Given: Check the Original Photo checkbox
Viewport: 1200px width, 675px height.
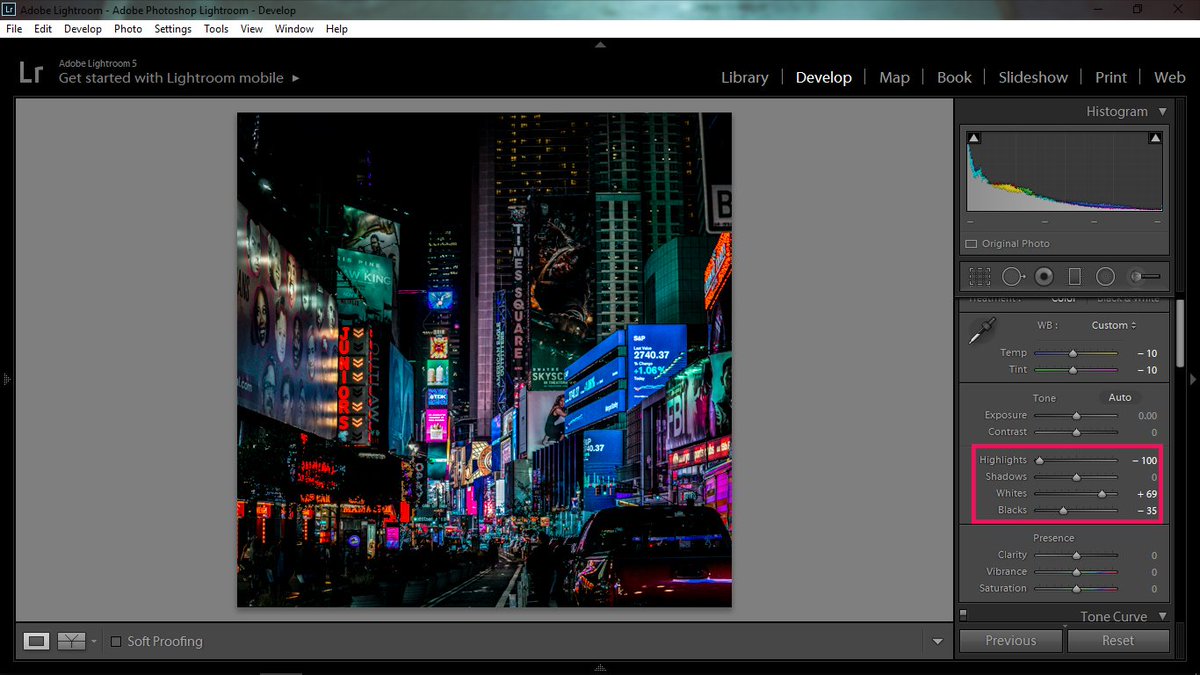Looking at the screenshot, I should pyautogui.click(x=971, y=244).
